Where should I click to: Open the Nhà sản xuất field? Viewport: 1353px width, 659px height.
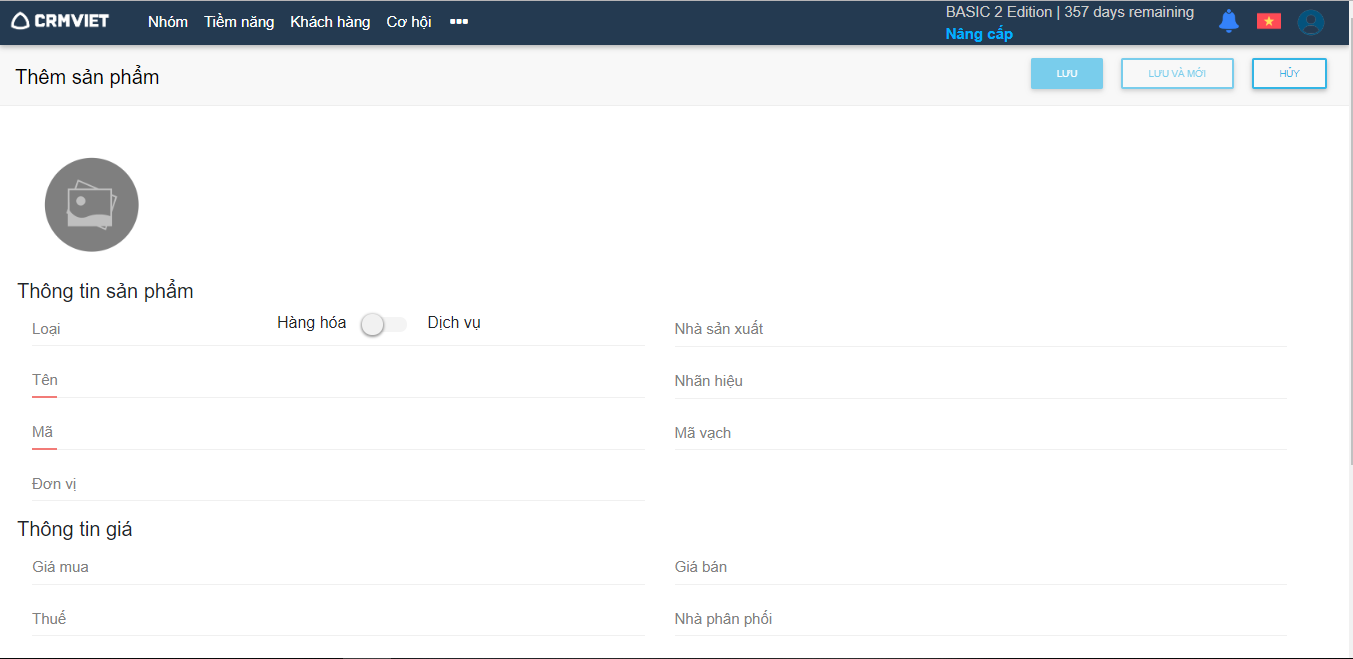(x=980, y=330)
